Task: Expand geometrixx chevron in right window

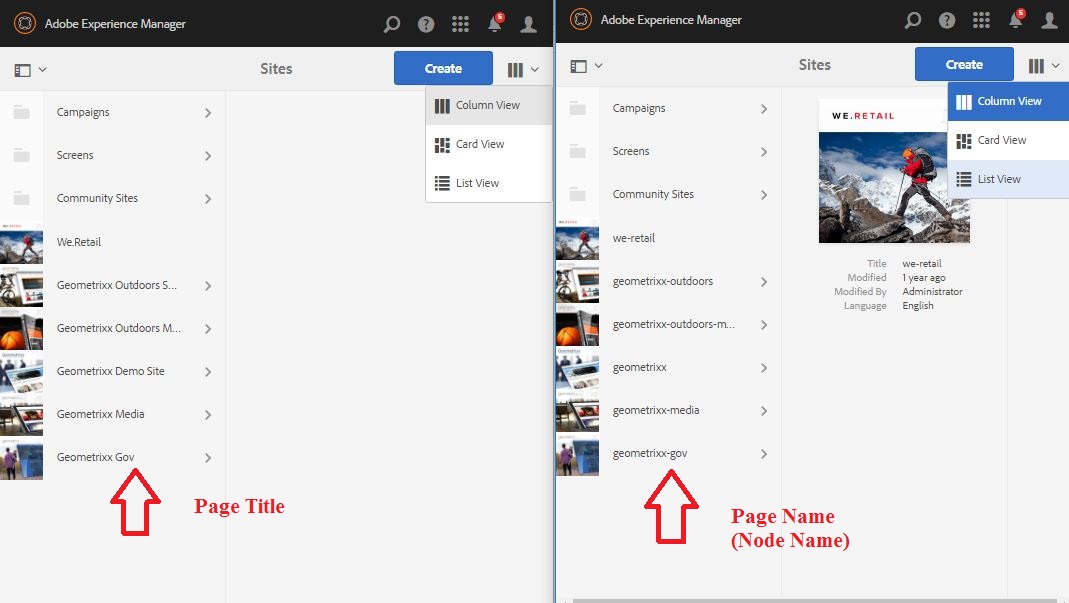Action: tap(764, 367)
